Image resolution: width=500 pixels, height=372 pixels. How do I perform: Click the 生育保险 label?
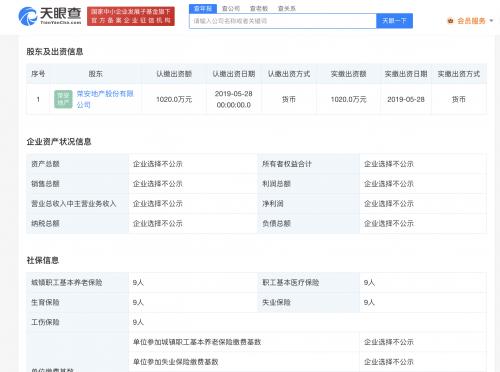45,302
